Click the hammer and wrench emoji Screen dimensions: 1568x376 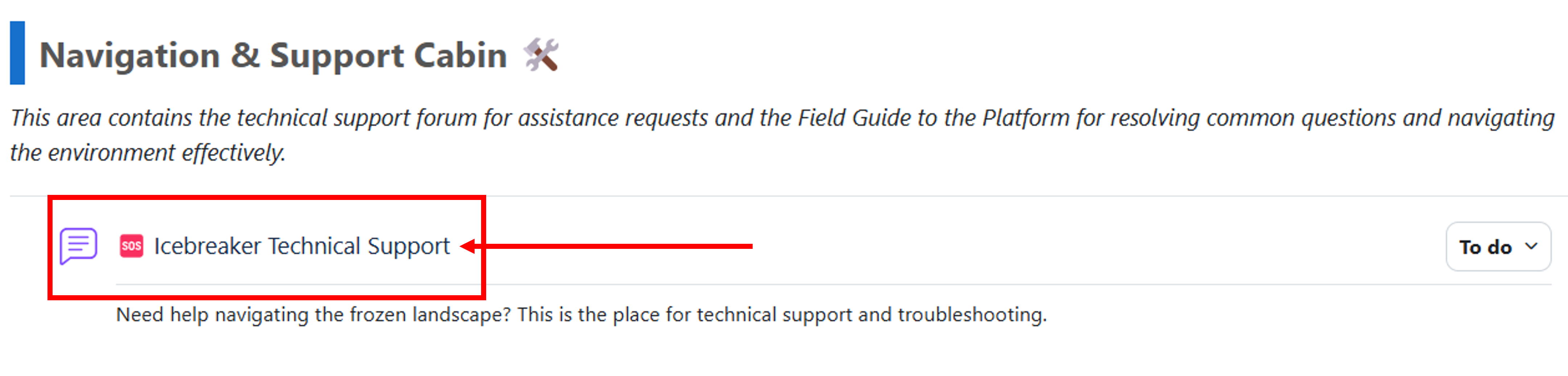[x=541, y=55]
